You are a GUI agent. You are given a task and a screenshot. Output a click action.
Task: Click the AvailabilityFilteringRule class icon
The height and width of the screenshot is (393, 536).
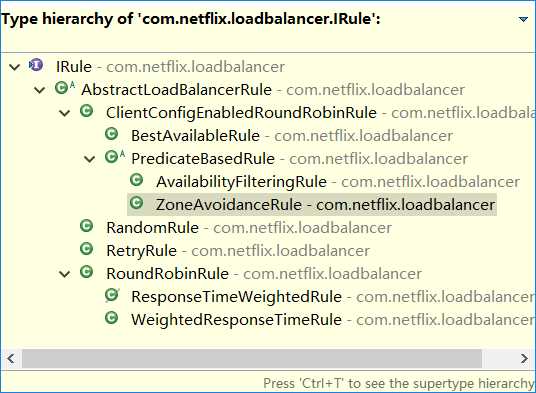[x=137, y=180]
